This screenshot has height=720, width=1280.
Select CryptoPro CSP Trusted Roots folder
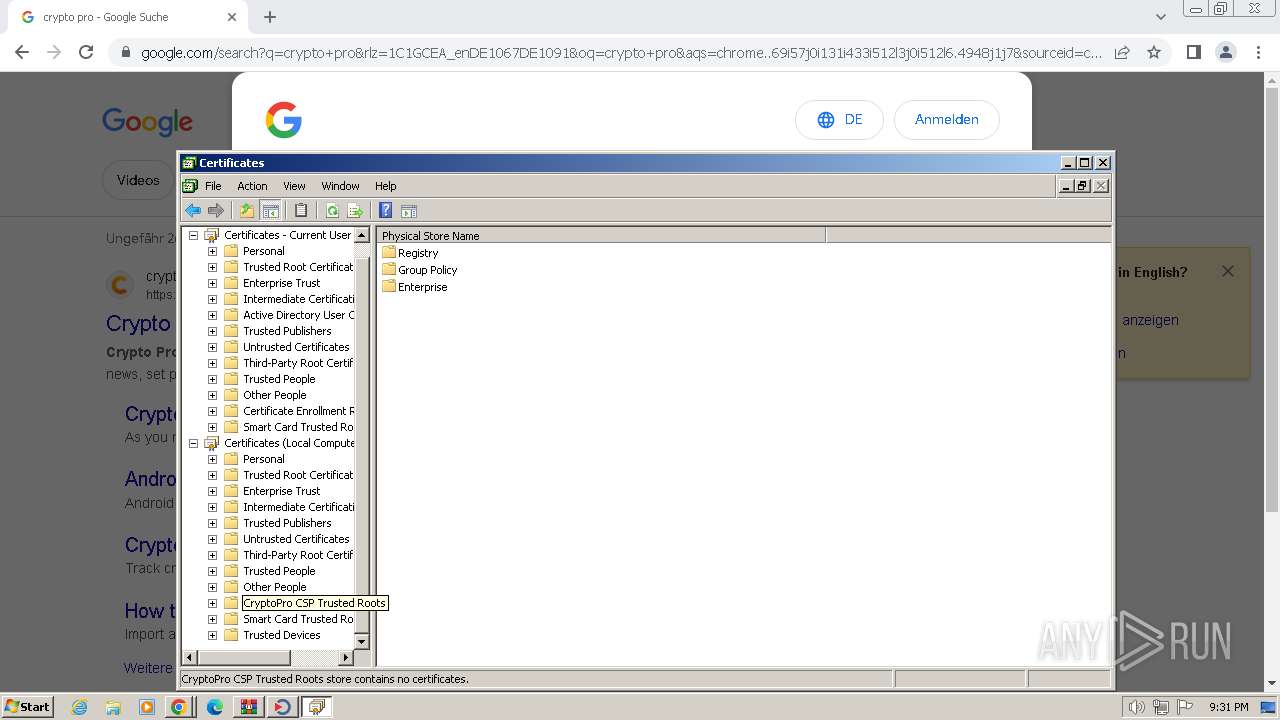314,603
